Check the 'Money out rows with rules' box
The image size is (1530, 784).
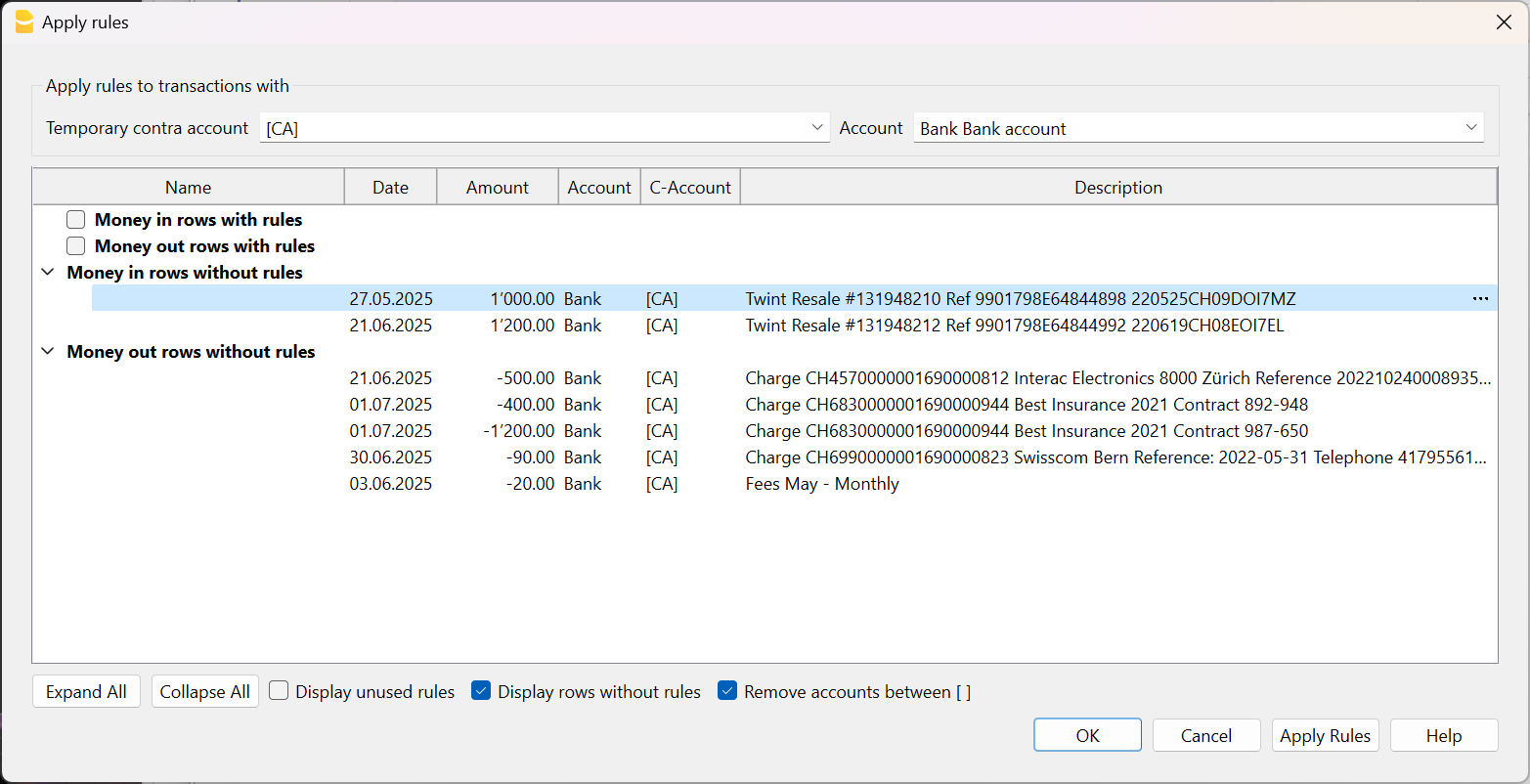coord(76,246)
